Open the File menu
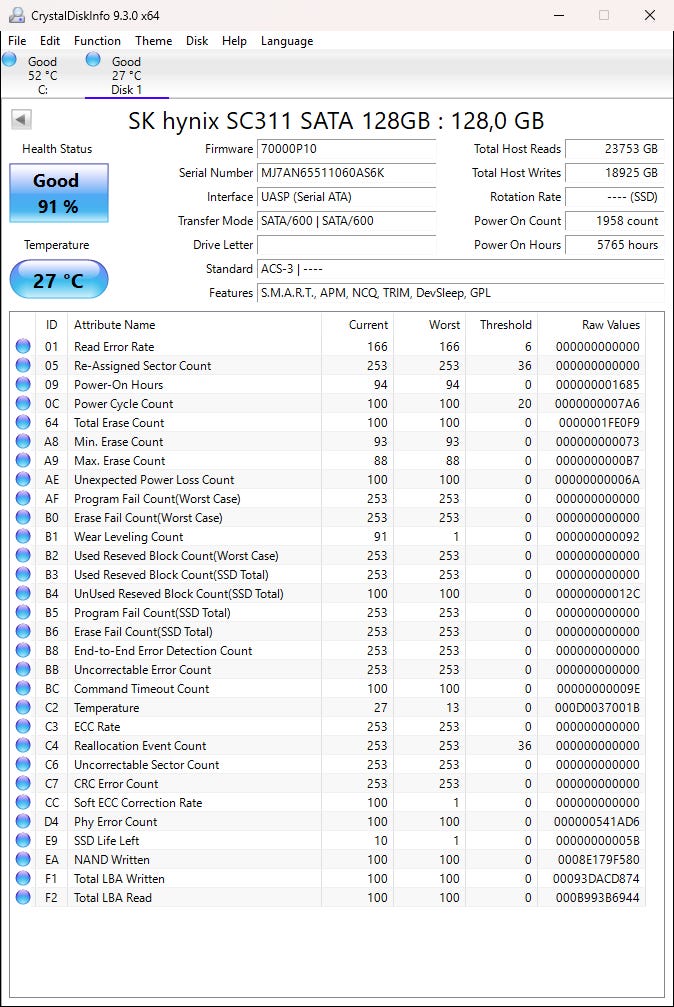This screenshot has width=674, height=1007. (x=17, y=40)
